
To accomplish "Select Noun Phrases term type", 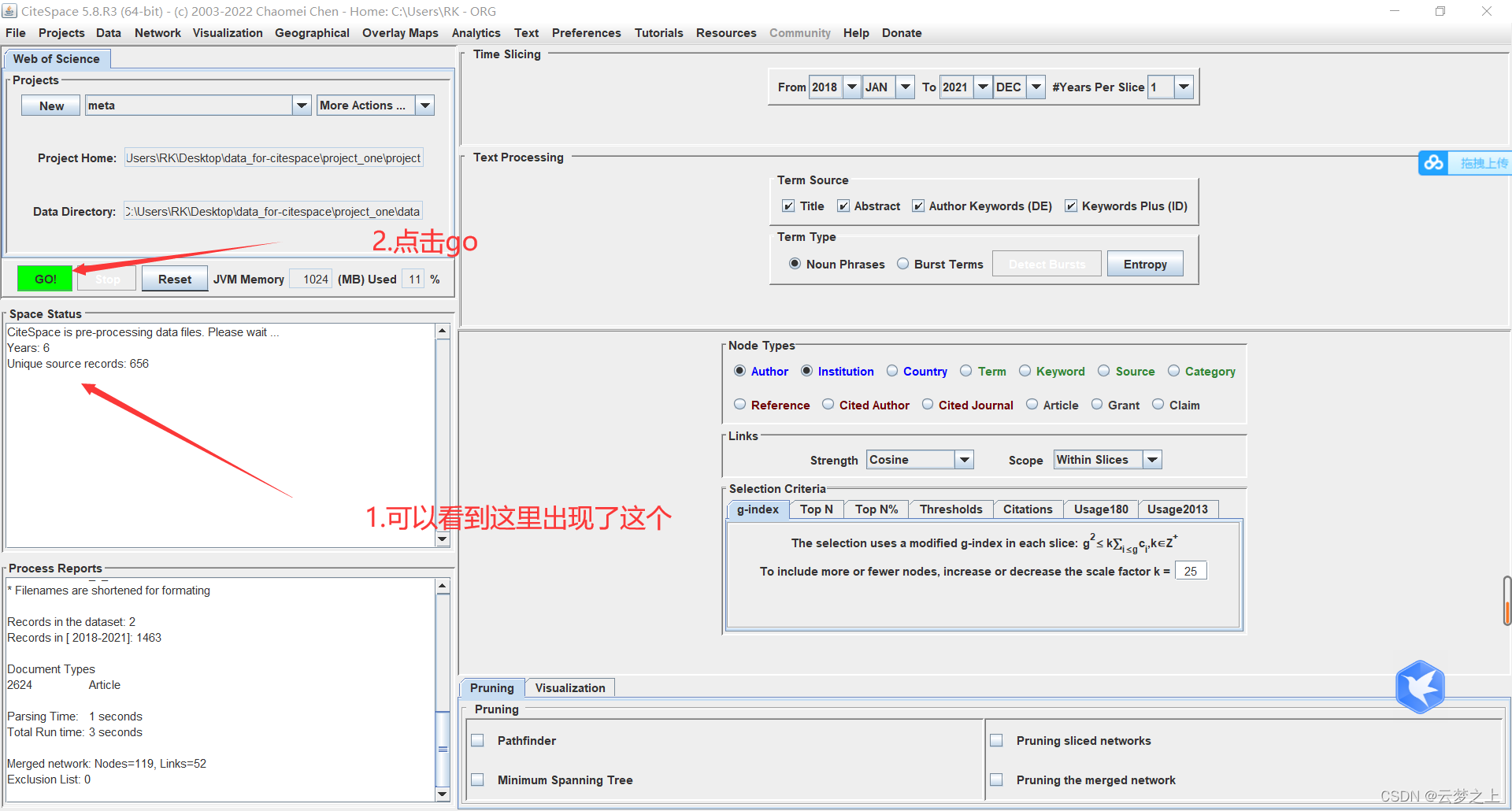I will pos(795,264).
